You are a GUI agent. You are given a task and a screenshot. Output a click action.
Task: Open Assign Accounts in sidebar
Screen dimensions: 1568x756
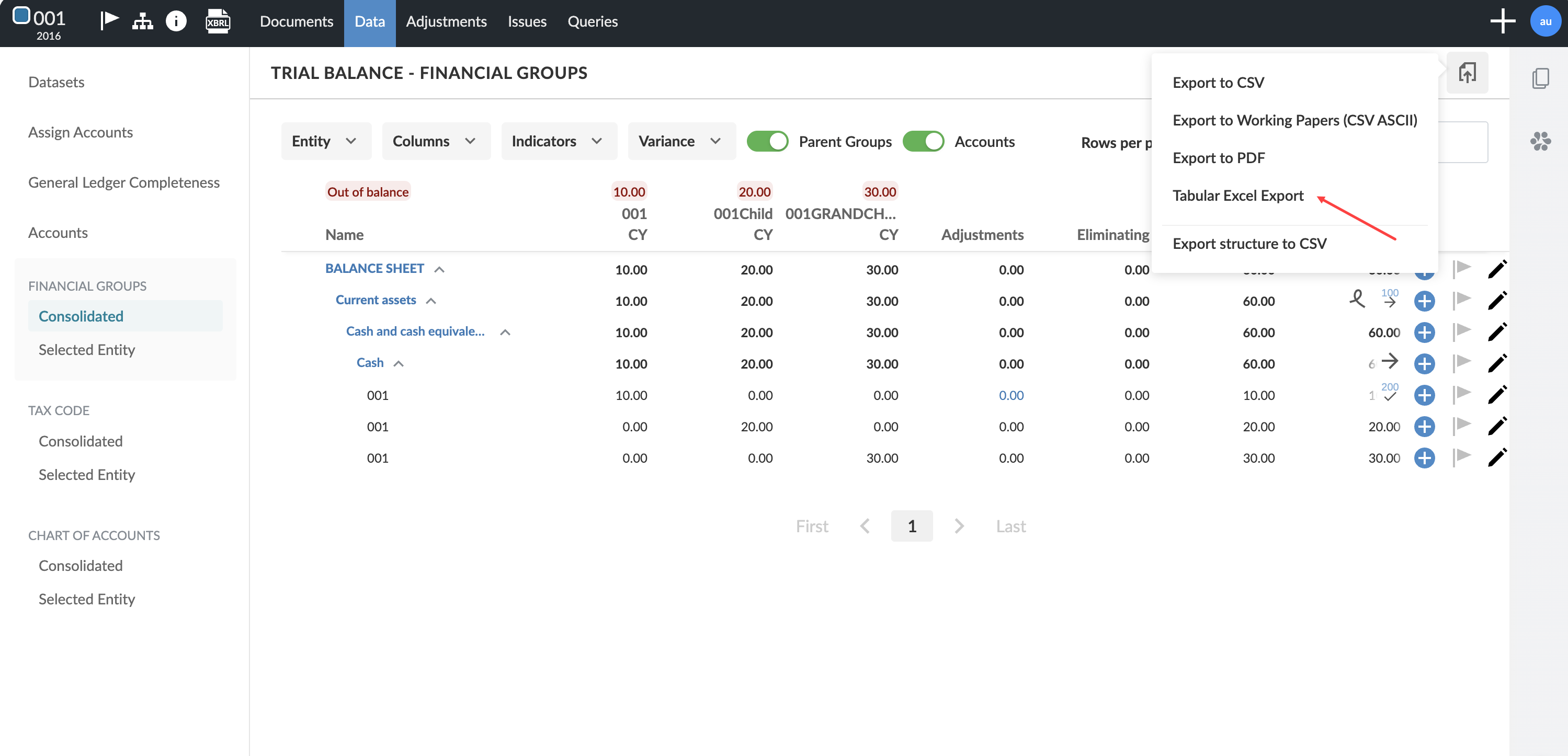(81, 132)
